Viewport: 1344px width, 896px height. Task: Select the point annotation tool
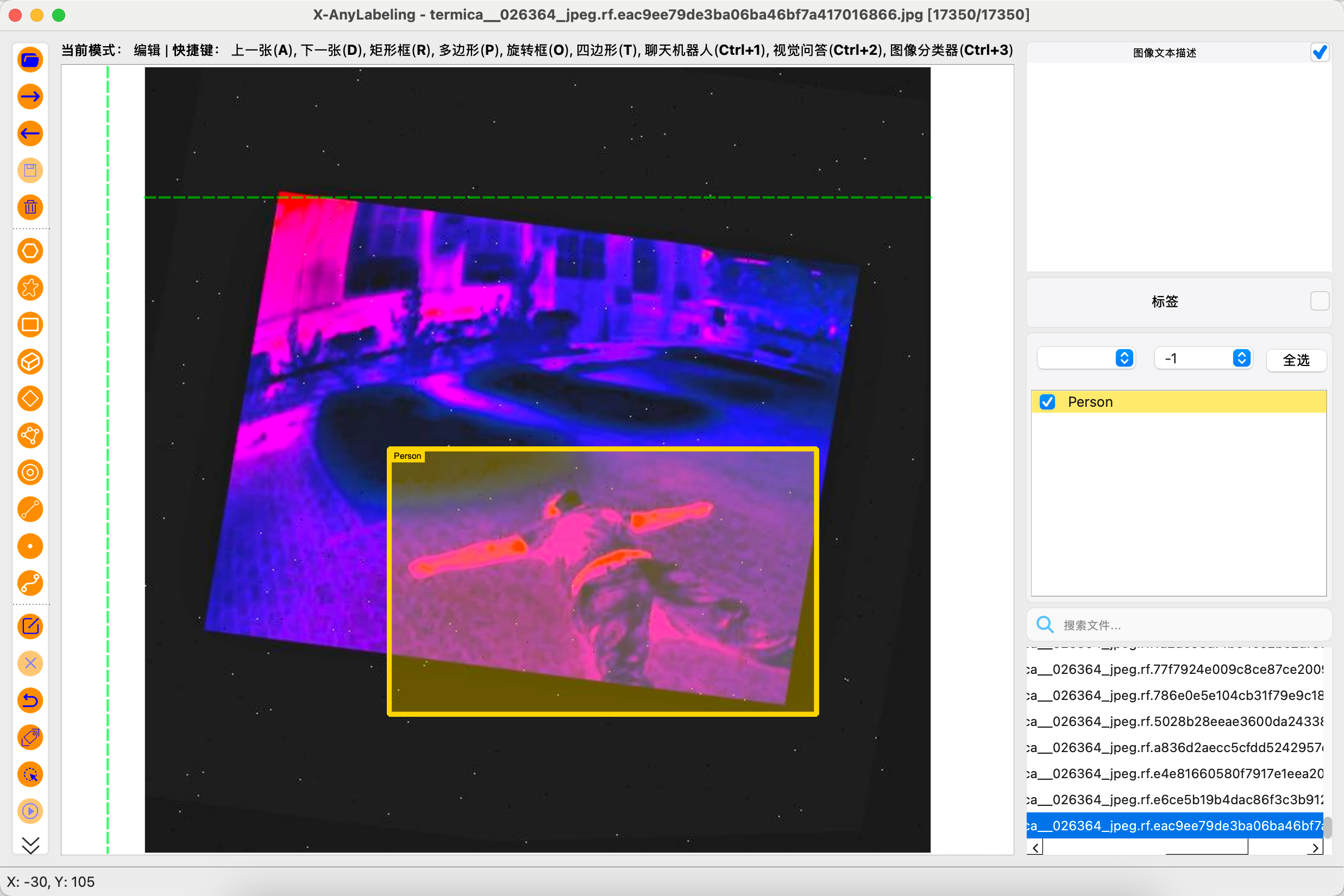pyautogui.click(x=30, y=546)
